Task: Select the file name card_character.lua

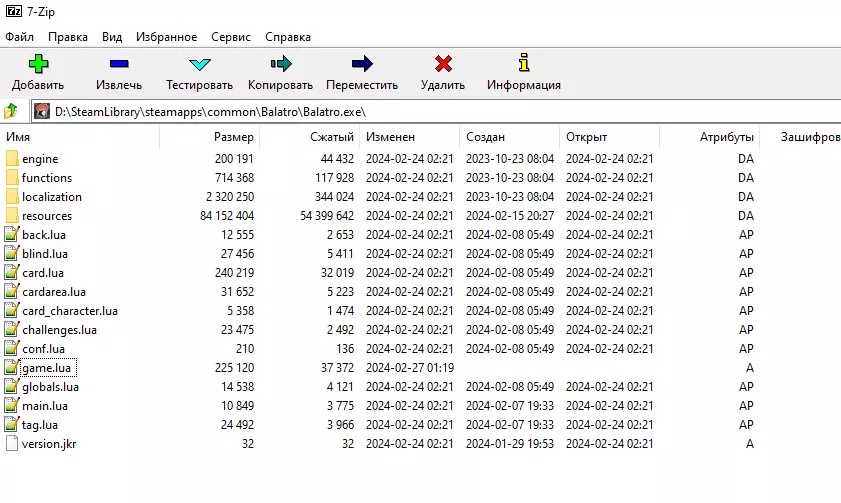Action: pyautogui.click(x=70, y=311)
